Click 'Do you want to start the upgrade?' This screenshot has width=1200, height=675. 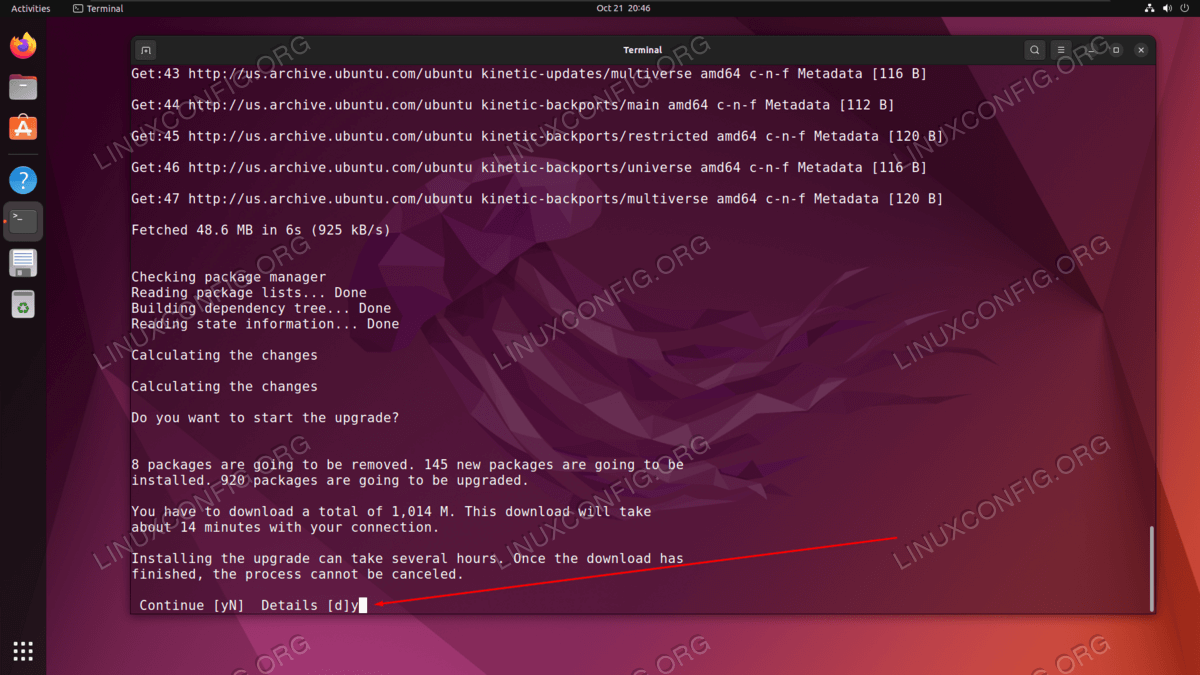coord(265,418)
